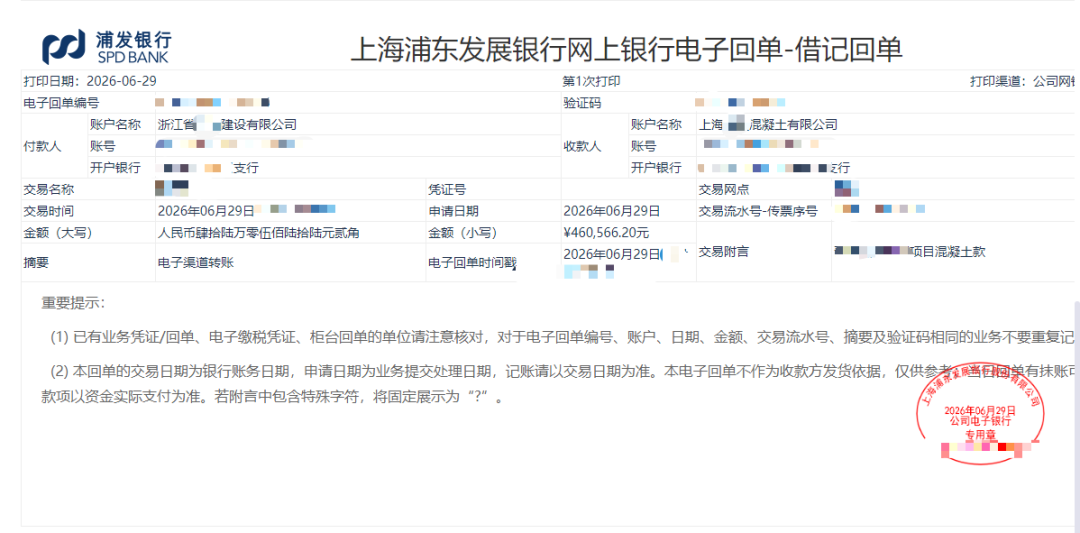Click the 交易流水号-传票序号 label

pos(758,211)
